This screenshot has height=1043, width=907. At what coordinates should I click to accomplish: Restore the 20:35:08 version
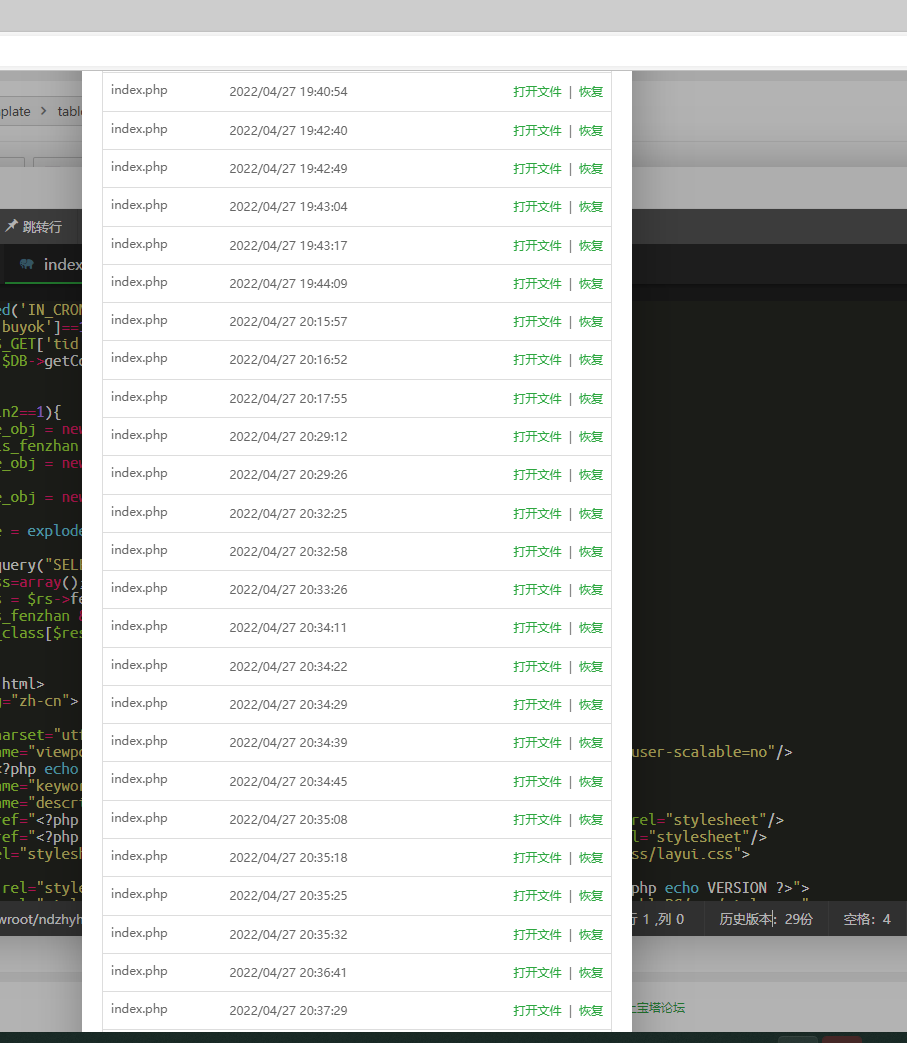590,820
